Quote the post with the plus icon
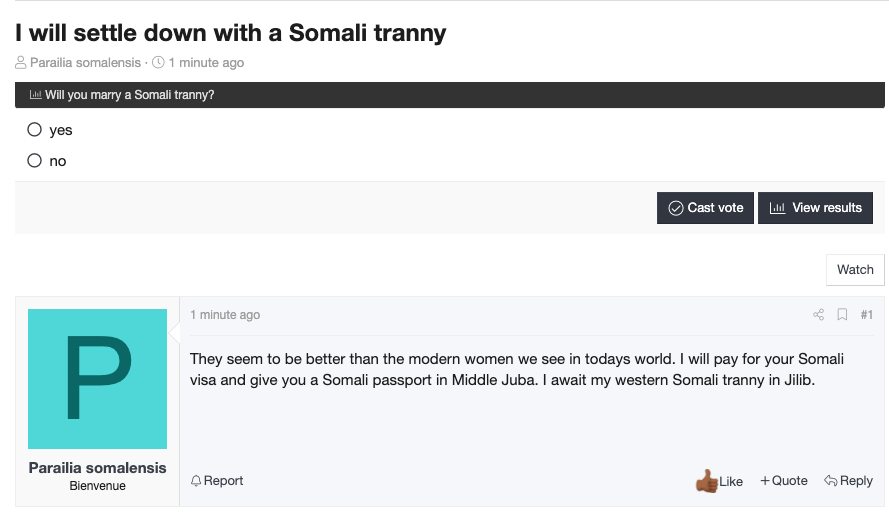The width and height of the screenshot is (889, 514). (x=765, y=481)
